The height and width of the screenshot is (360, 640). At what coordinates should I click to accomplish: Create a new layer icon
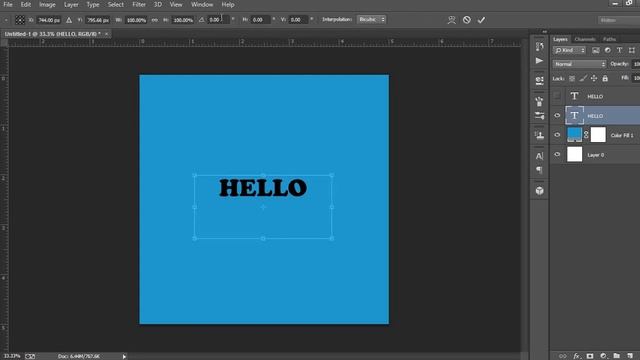pos(630,356)
